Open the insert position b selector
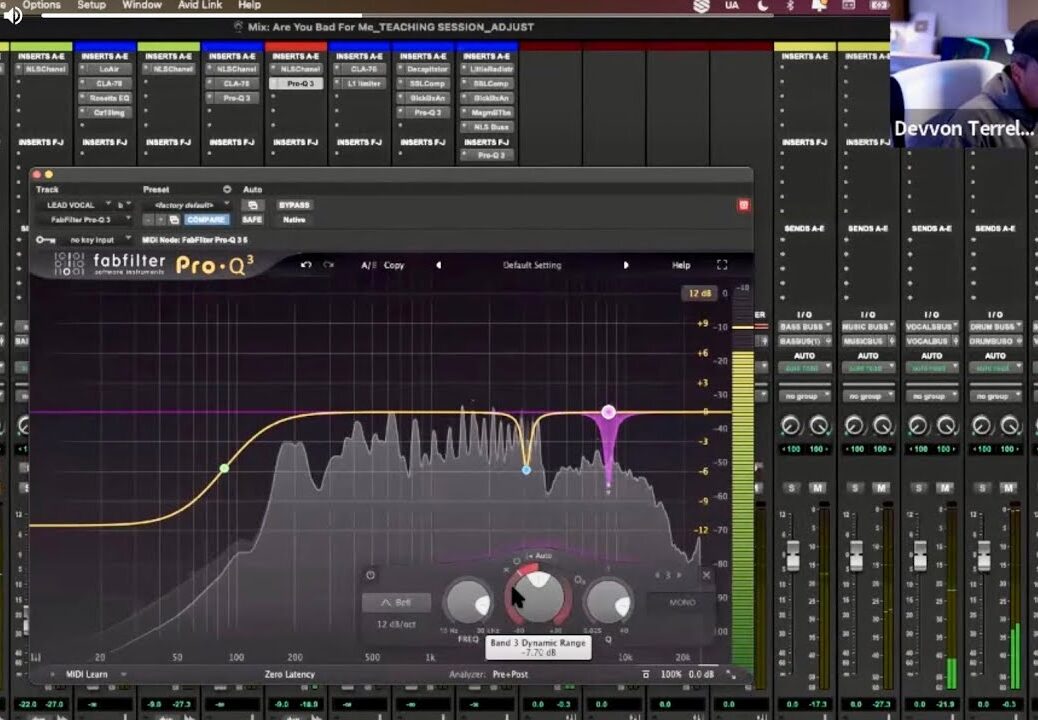Screen dimensions: 1038x720 pyautogui.click(x=123, y=205)
